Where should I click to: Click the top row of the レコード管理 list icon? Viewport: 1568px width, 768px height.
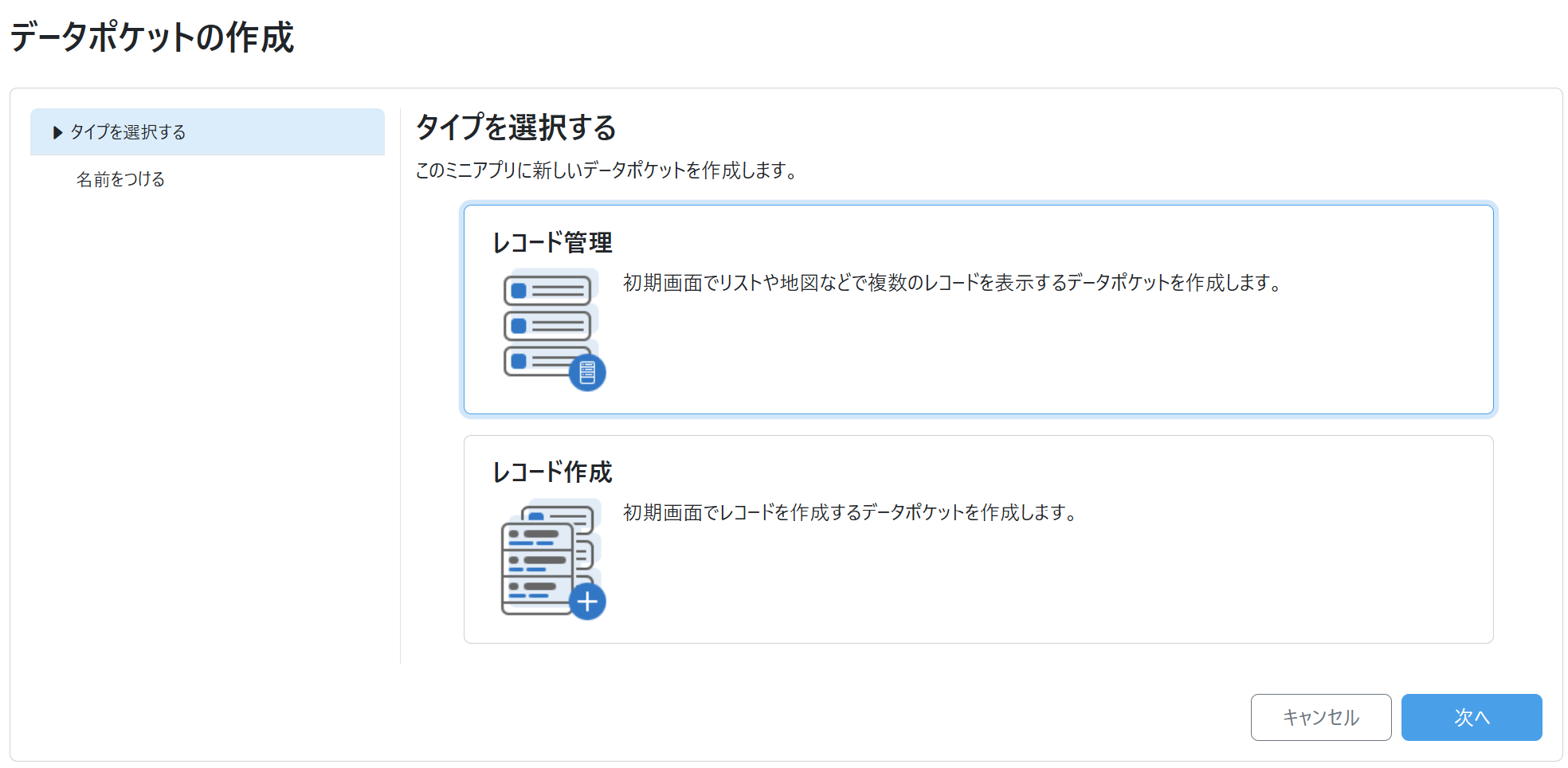tap(547, 291)
